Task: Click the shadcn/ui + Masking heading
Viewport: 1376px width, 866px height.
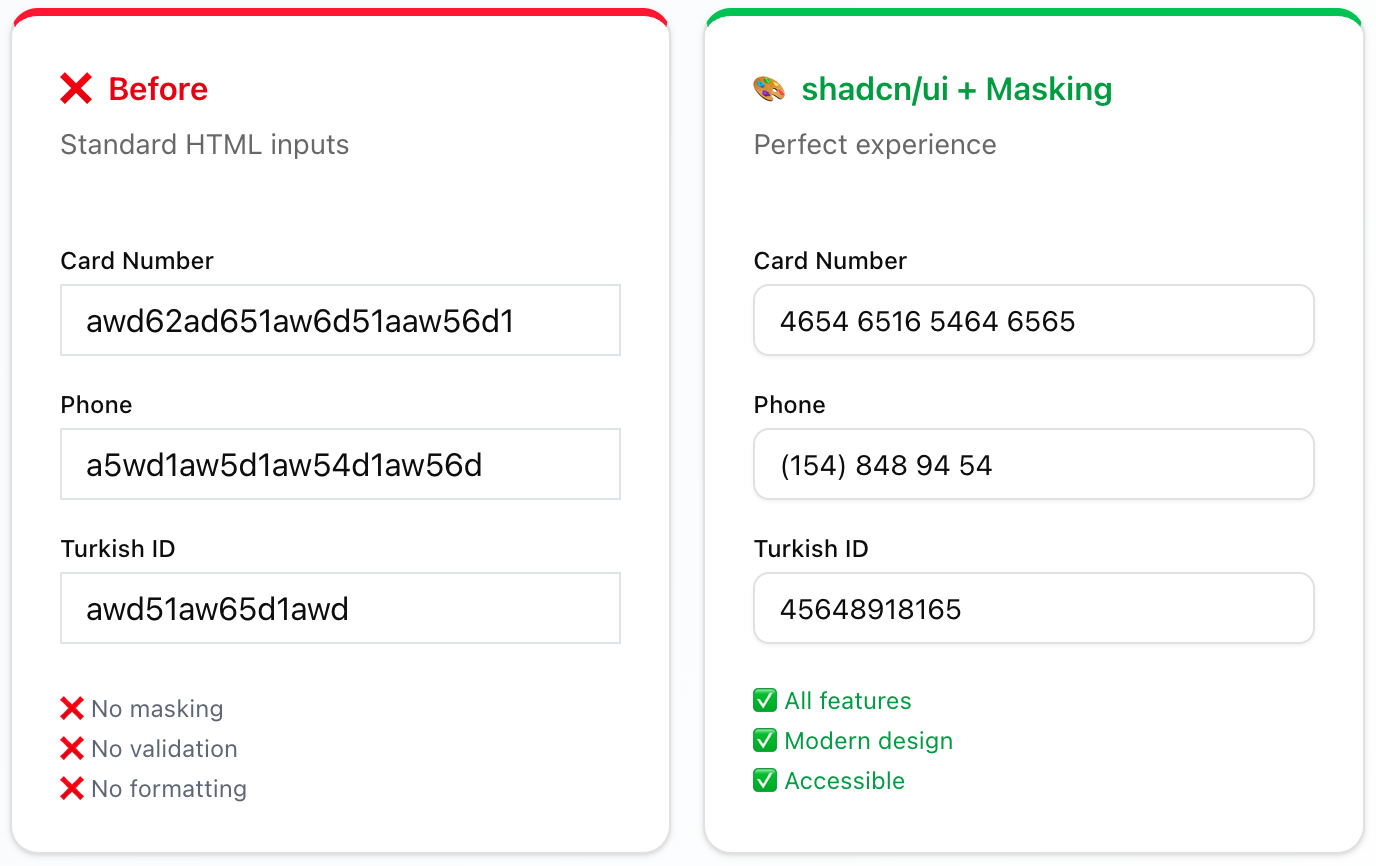Action: (x=955, y=88)
